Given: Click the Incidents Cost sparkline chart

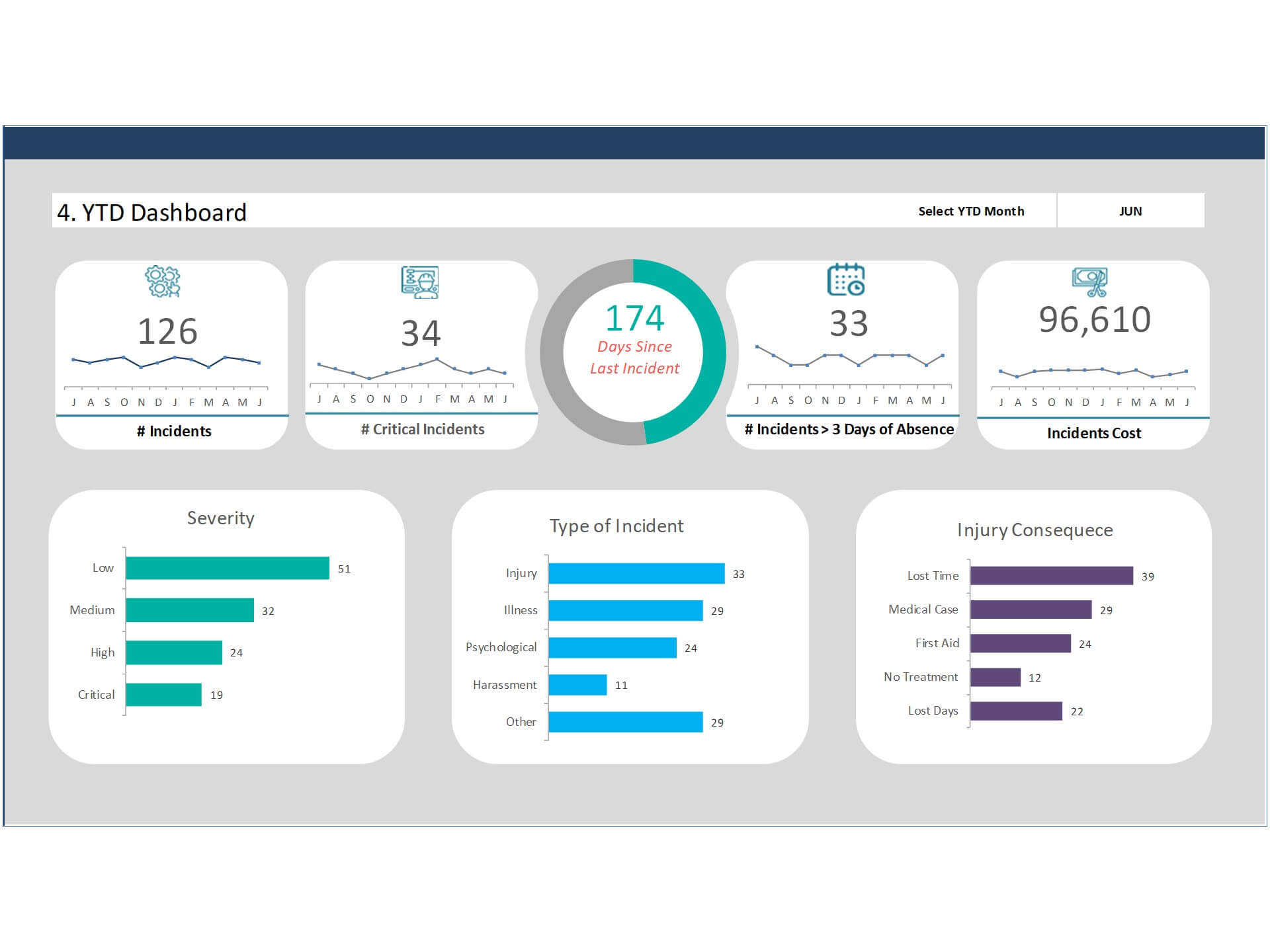Looking at the screenshot, I should click(1095, 372).
